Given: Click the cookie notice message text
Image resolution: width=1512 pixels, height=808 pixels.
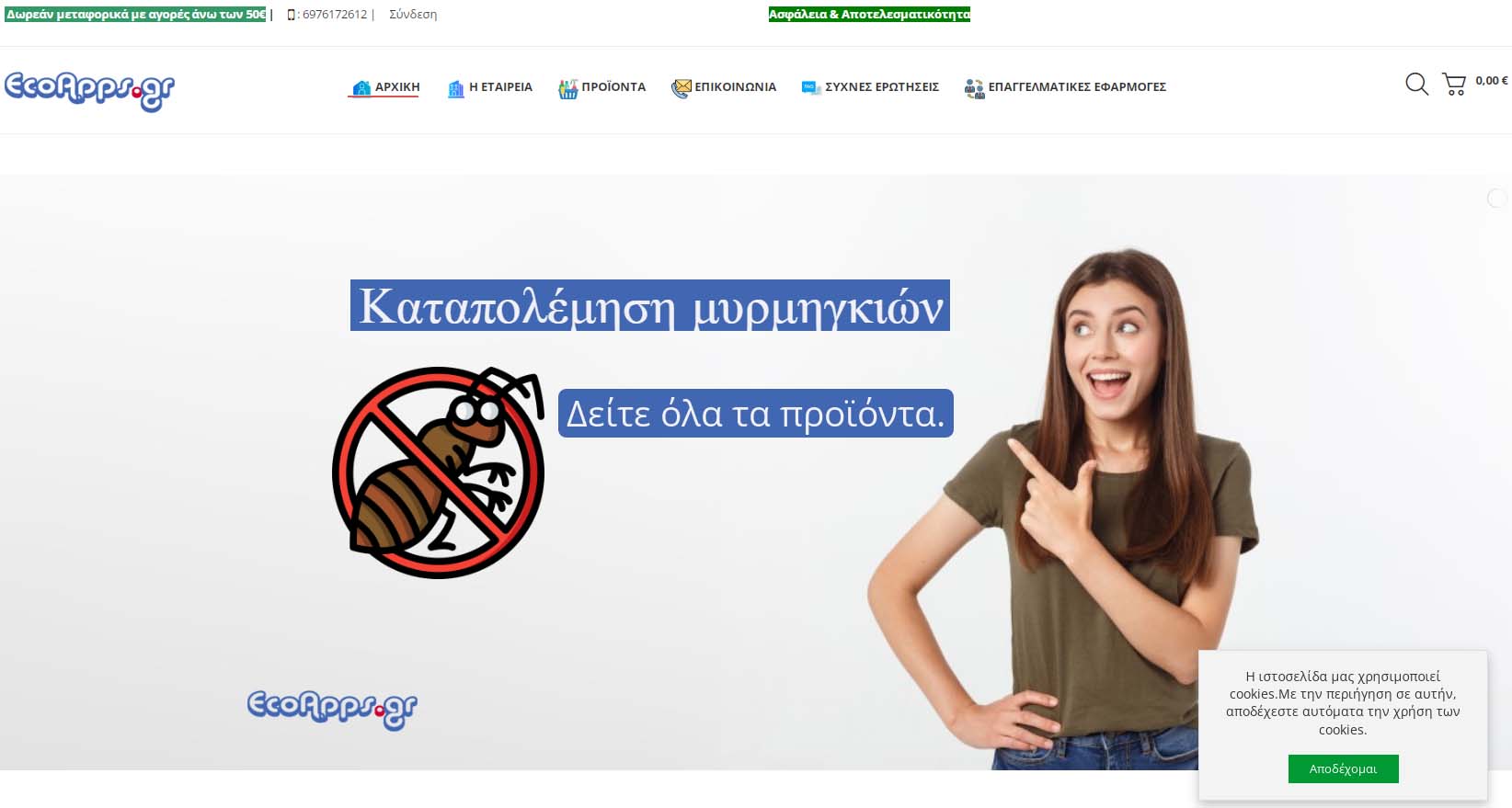Looking at the screenshot, I should pos(1343,703).
